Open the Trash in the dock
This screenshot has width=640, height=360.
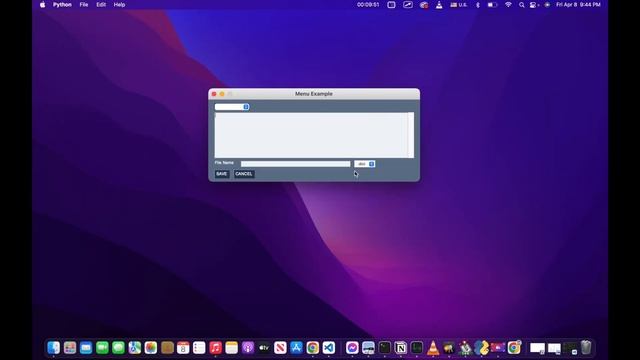[x=586, y=347]
